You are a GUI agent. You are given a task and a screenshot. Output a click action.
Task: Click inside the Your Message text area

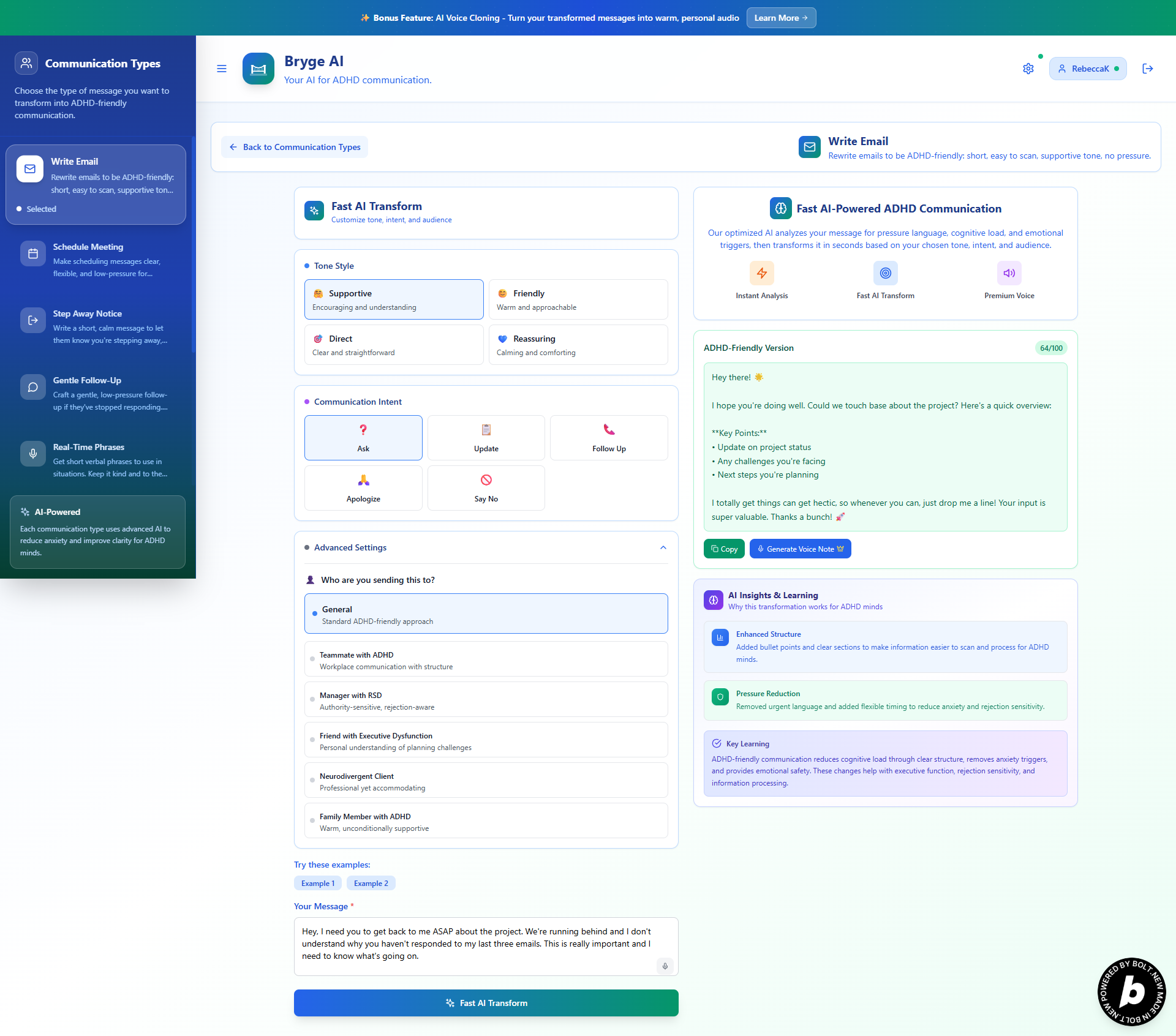(x=478, y=944)
